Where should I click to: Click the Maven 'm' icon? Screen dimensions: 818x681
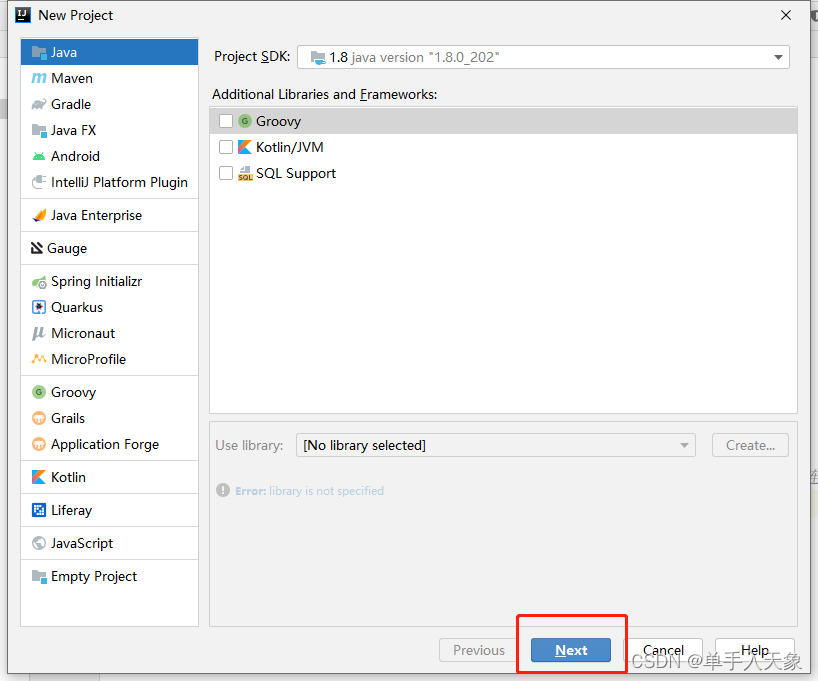point(39,78)
